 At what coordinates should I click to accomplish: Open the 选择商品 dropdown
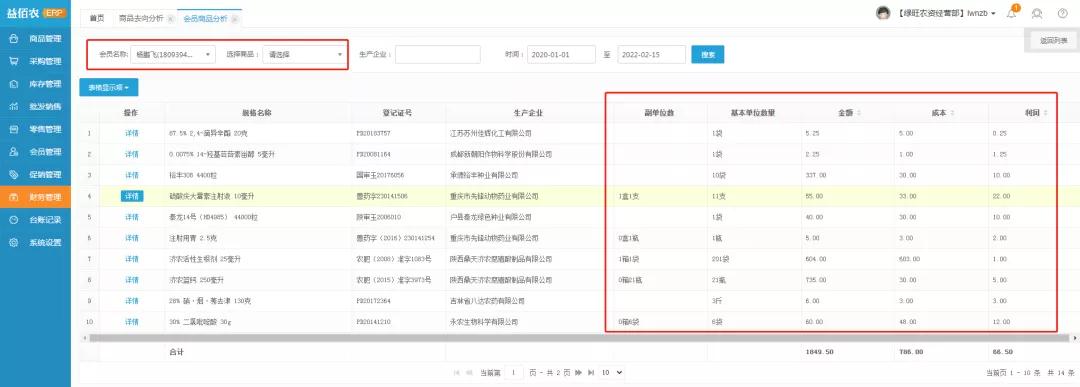304,54
